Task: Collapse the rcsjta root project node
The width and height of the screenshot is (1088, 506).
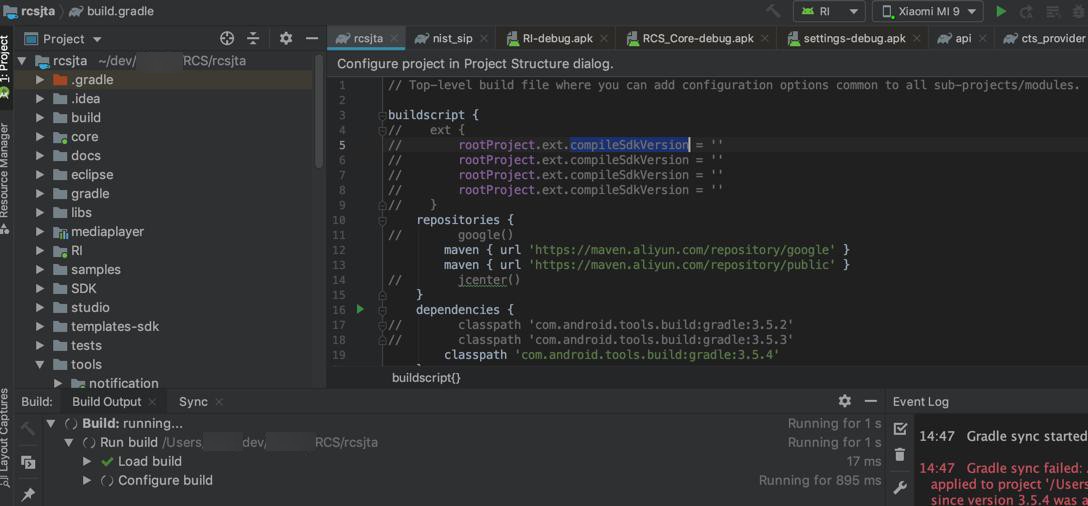Action: pos(22,61)
